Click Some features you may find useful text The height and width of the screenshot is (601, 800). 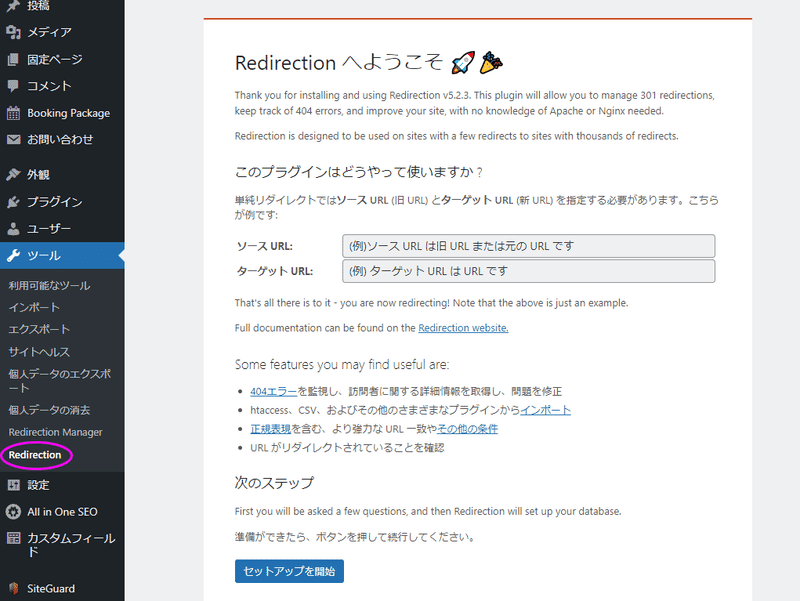[x=342, y=365]
